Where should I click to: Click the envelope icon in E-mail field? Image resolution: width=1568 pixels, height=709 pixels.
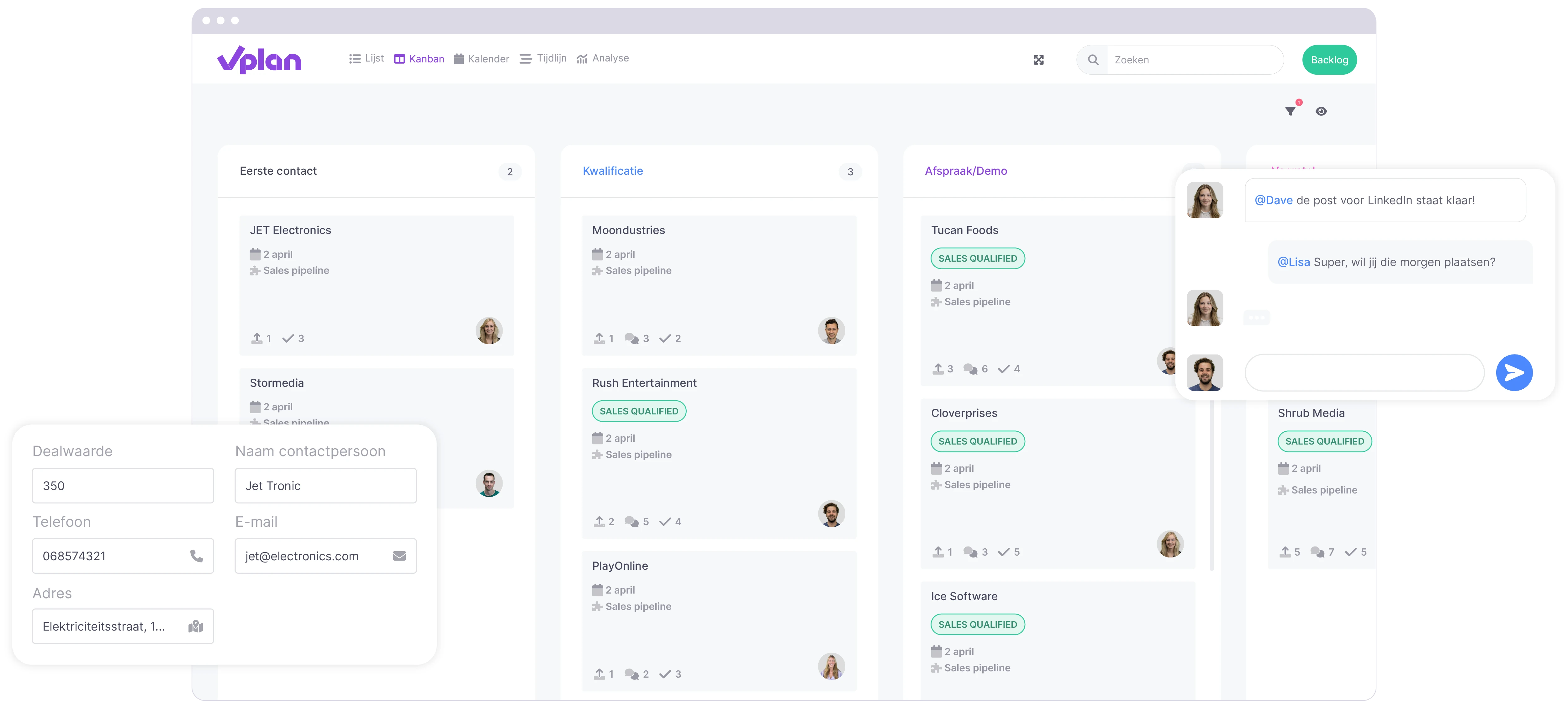point(399,556)
